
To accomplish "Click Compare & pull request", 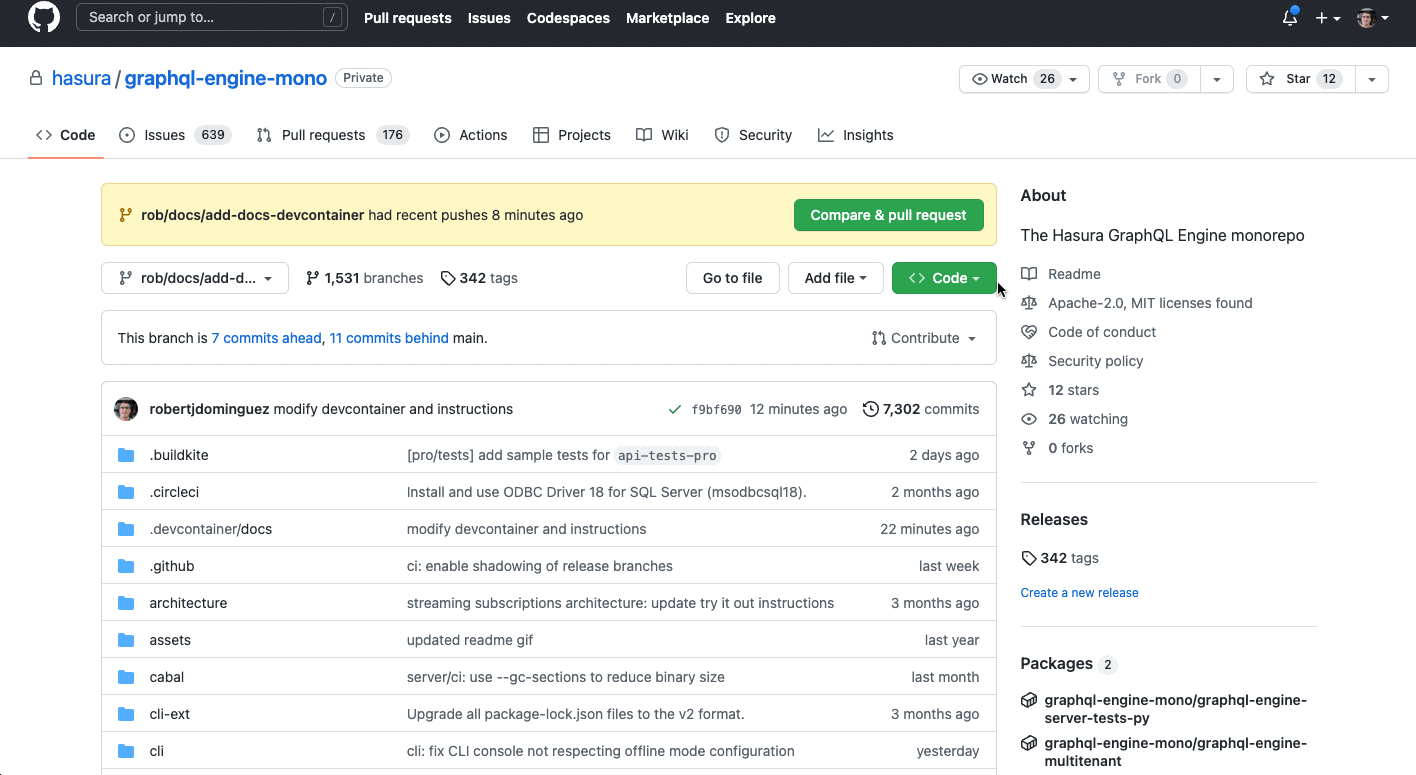I will [x=888, y=214].
